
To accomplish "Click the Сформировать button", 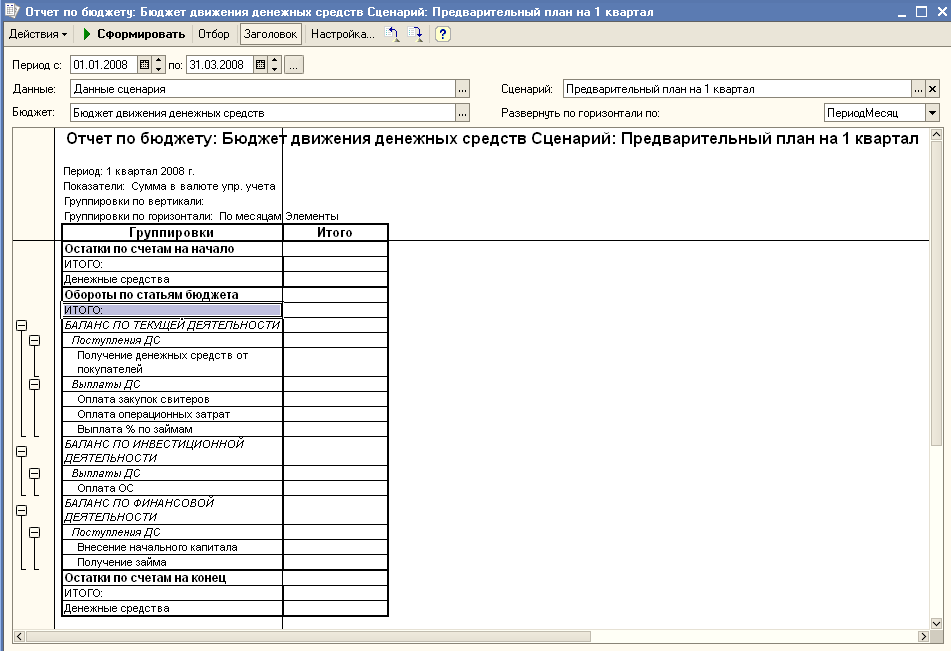I will click(134, 34).
